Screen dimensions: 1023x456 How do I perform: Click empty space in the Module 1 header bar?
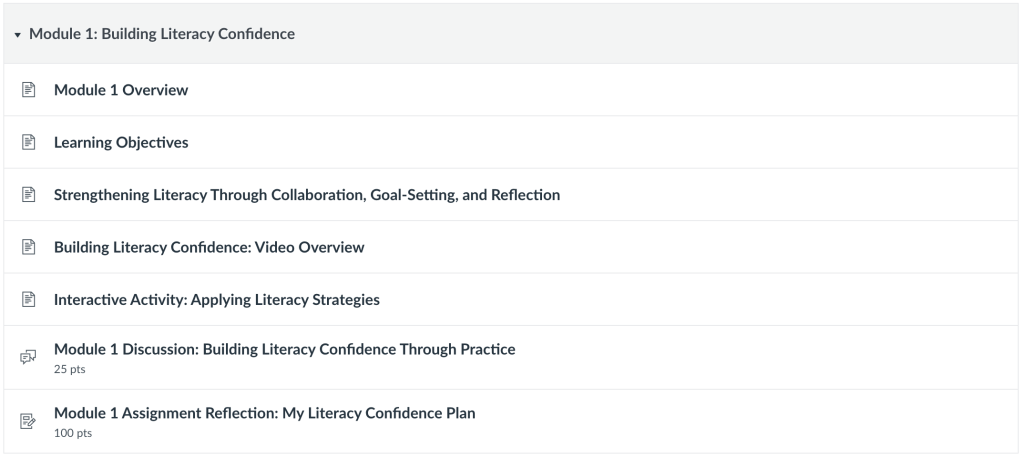pos(650,34)
